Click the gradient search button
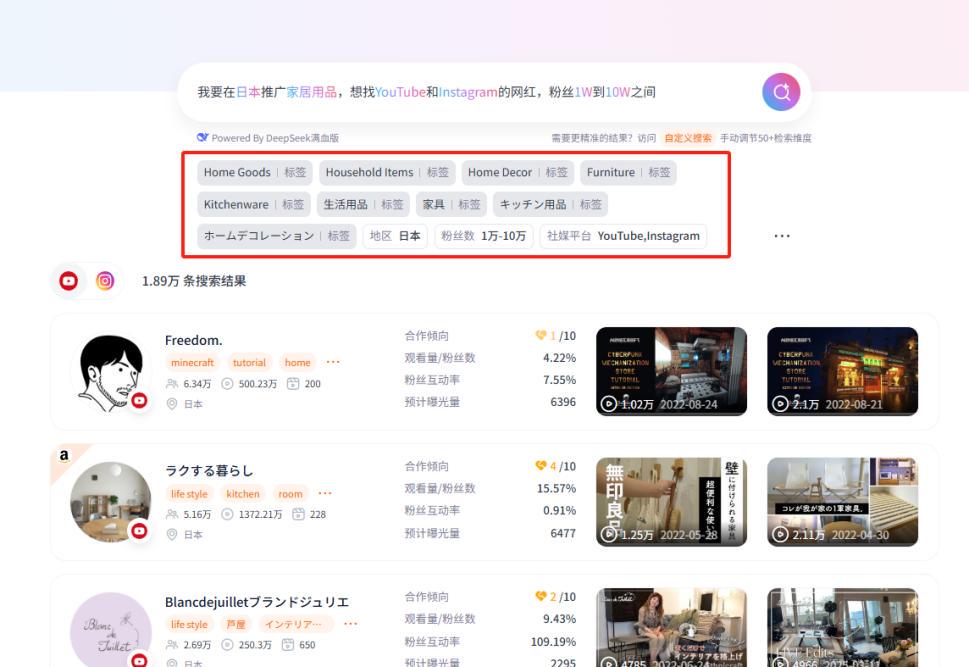Viewport: 969px width, 667px height. tap(781, 92)
